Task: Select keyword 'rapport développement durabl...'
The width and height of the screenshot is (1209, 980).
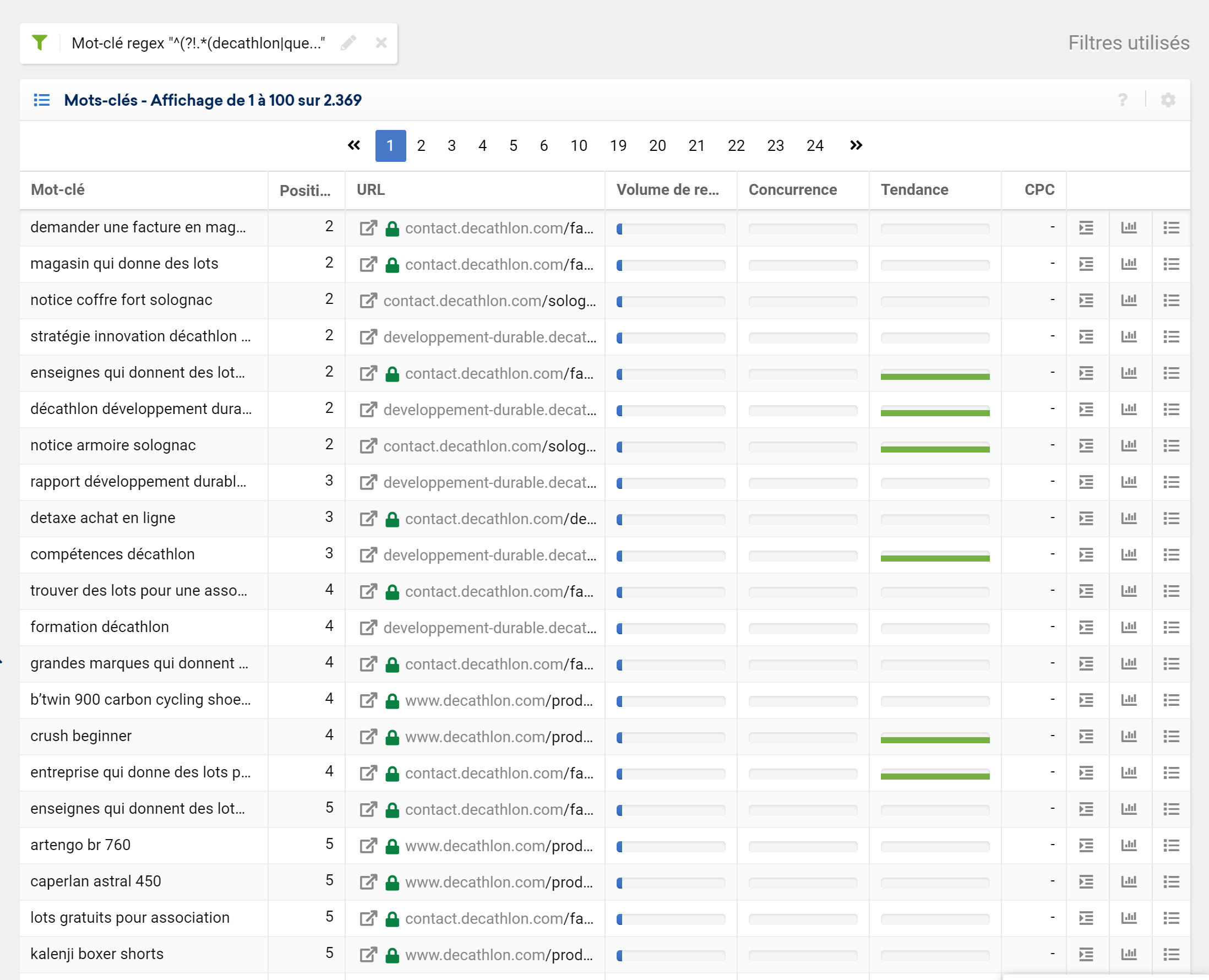Action: pos(138,482)
